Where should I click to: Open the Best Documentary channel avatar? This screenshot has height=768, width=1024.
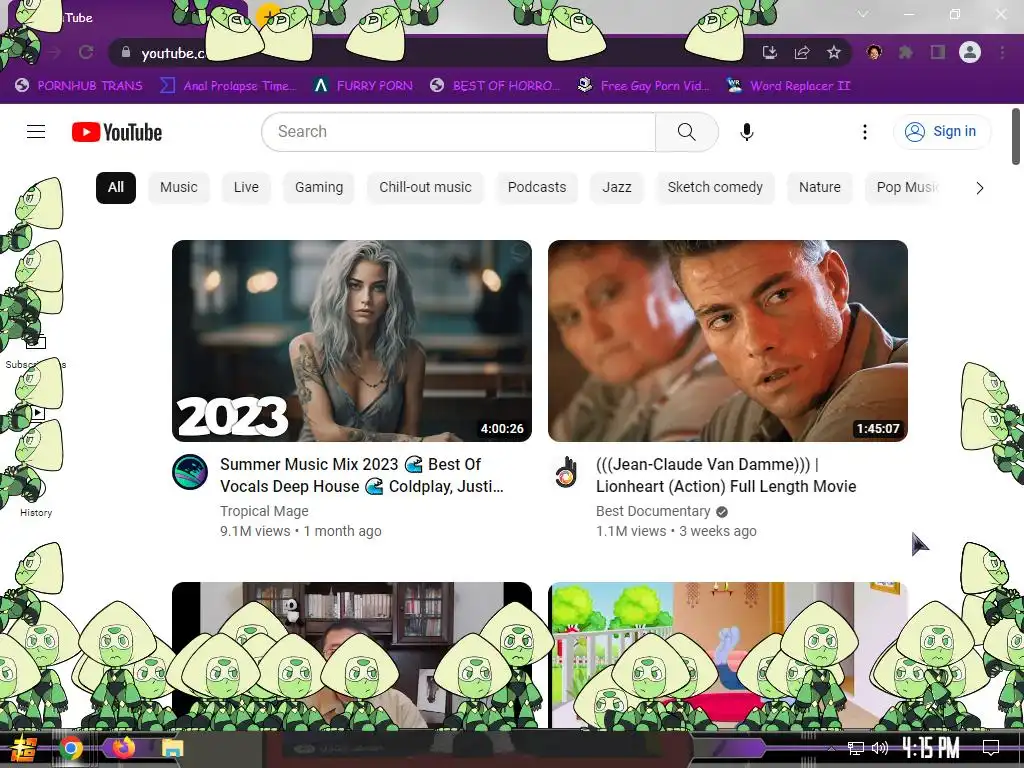click(x=566, y=472)
